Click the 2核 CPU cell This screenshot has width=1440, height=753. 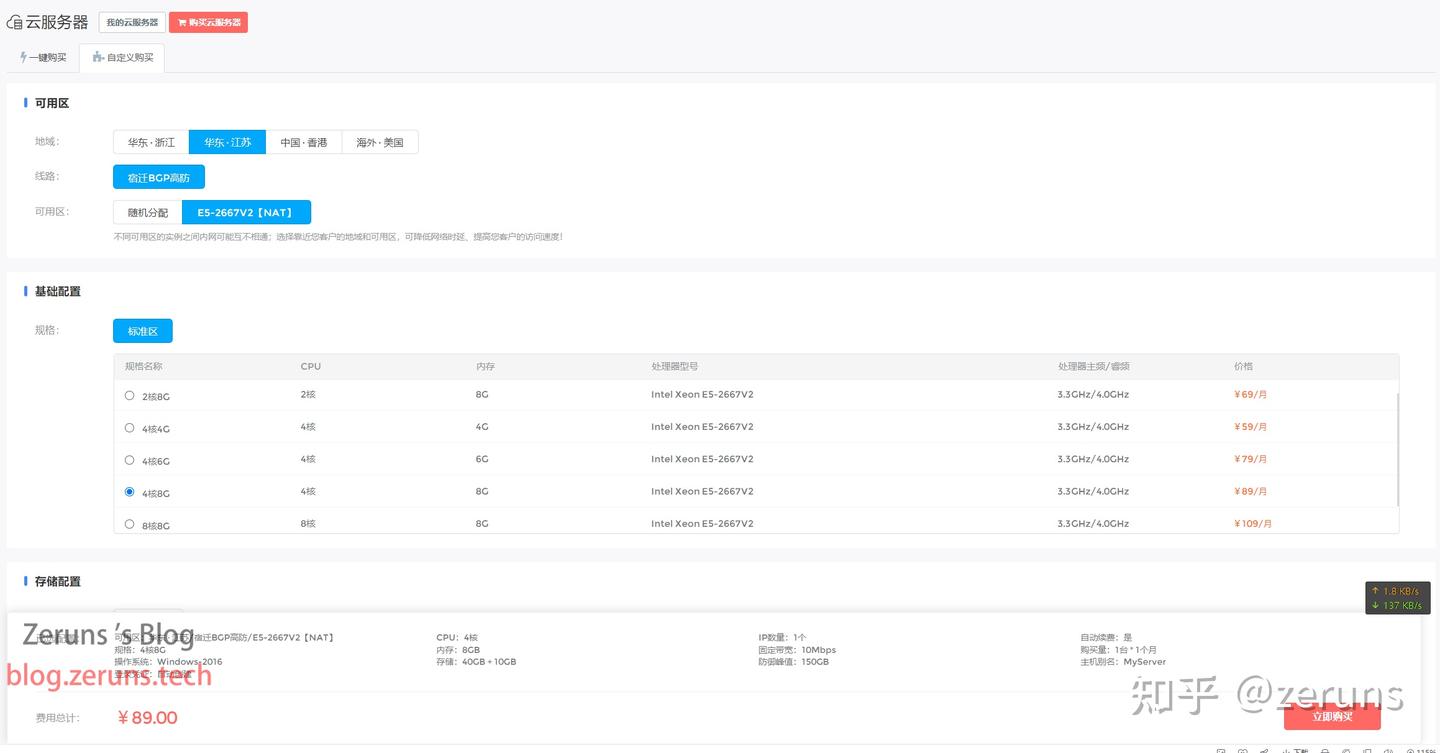[308, 395]
